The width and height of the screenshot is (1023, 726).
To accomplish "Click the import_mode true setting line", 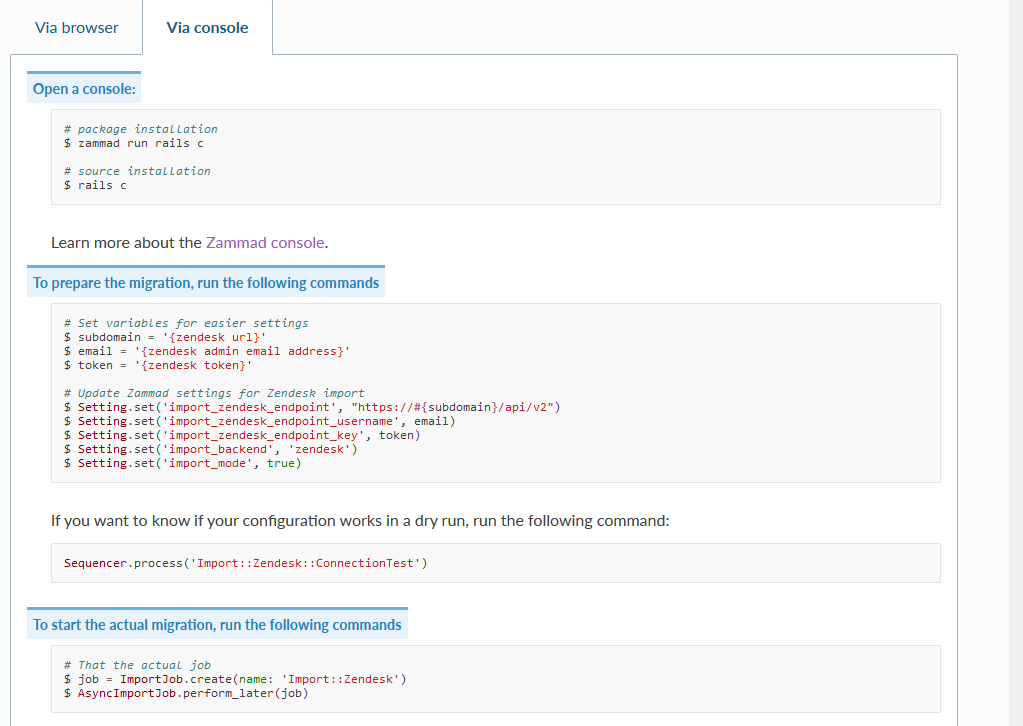I will 183,463.
